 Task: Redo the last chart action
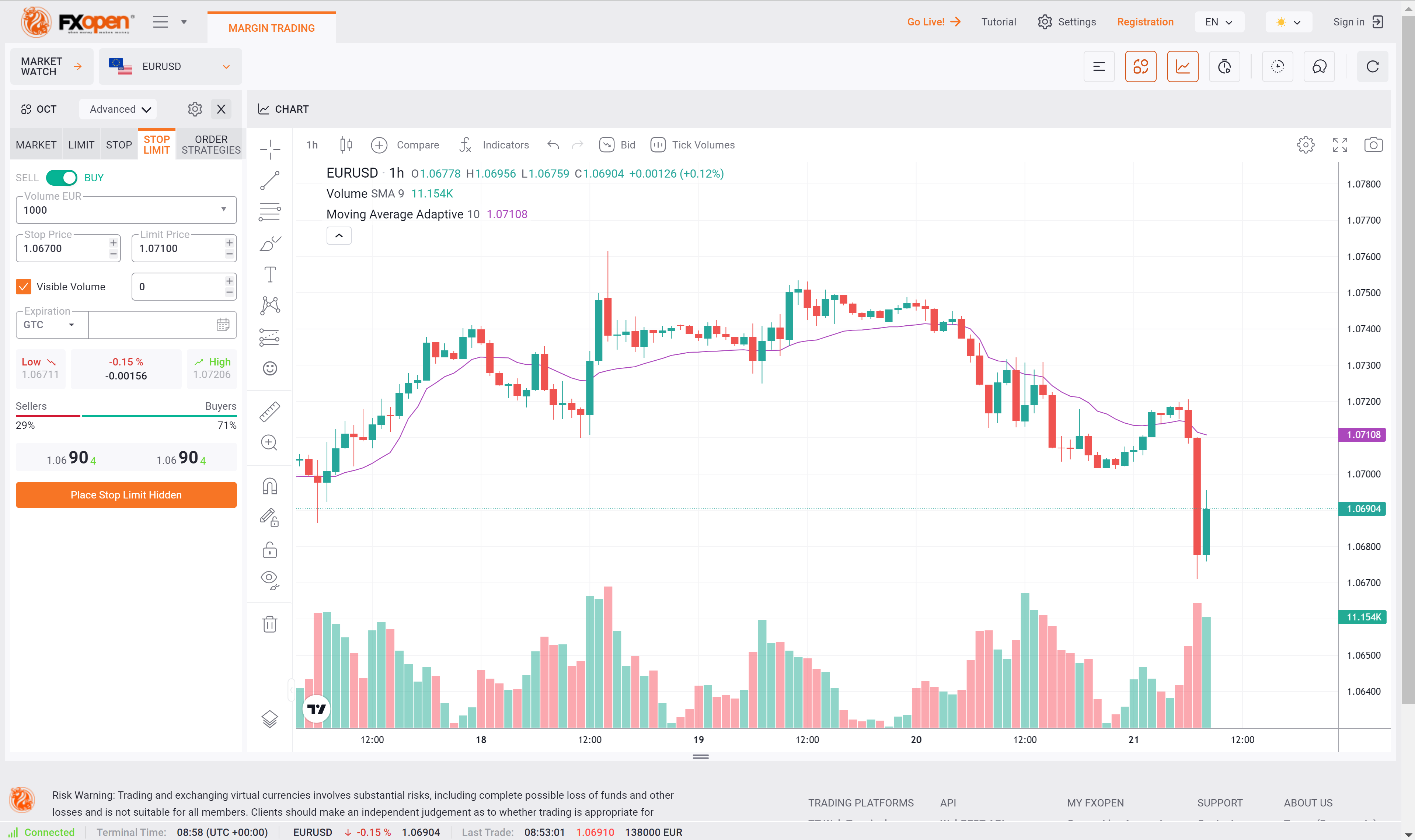578,145
